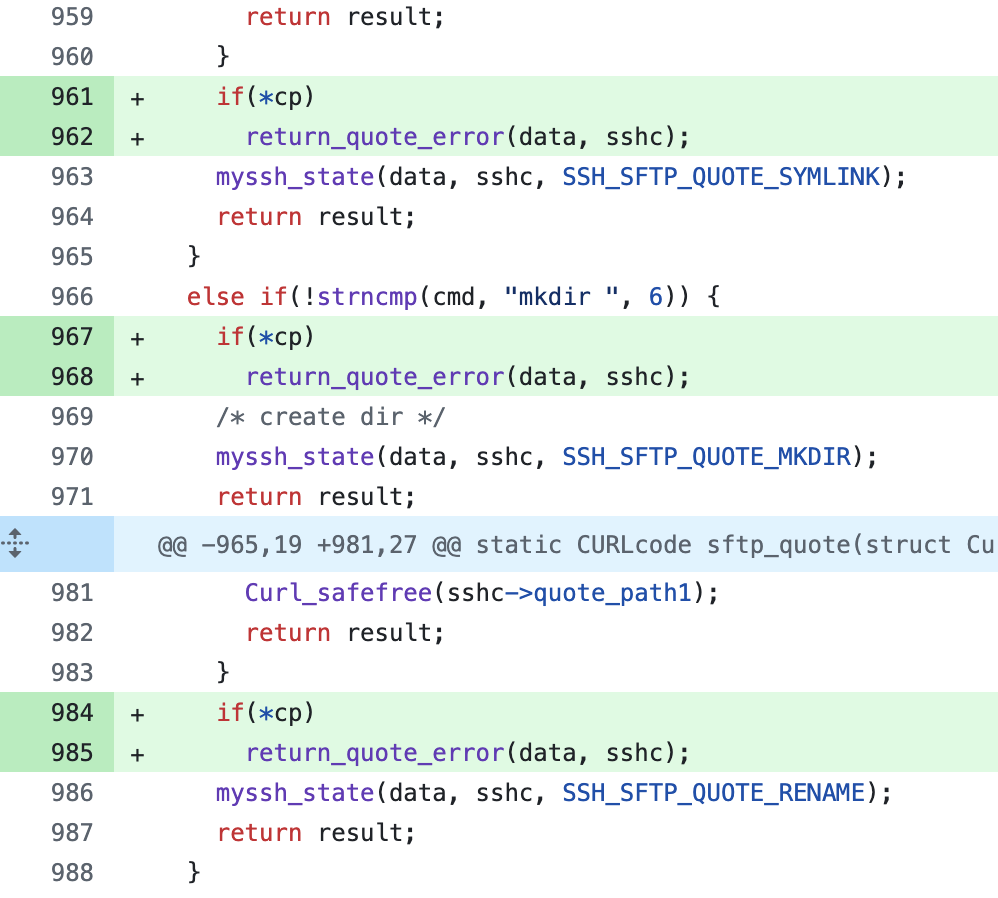Image resolution: width=998 pixels, height=898 pixels.
Task: Click line number 967 of the added code
Action: click(x=72, y=337)
